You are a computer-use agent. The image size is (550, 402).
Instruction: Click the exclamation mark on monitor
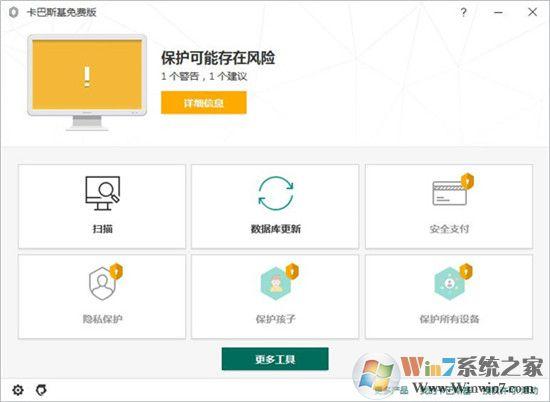87,77
